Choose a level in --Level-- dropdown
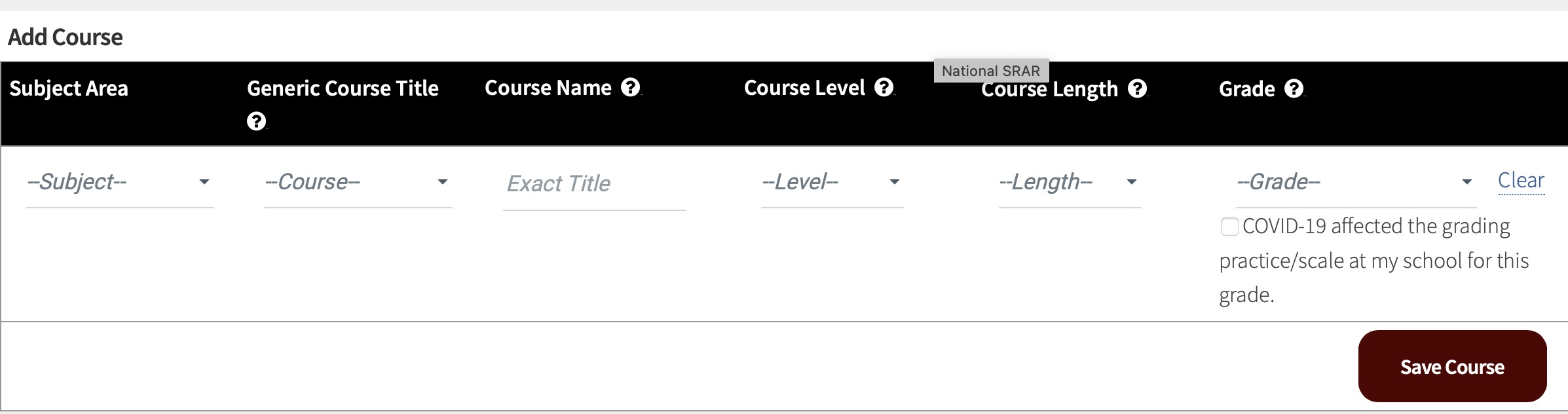This screenshot has width=1568, height=414. click(832, 182)
